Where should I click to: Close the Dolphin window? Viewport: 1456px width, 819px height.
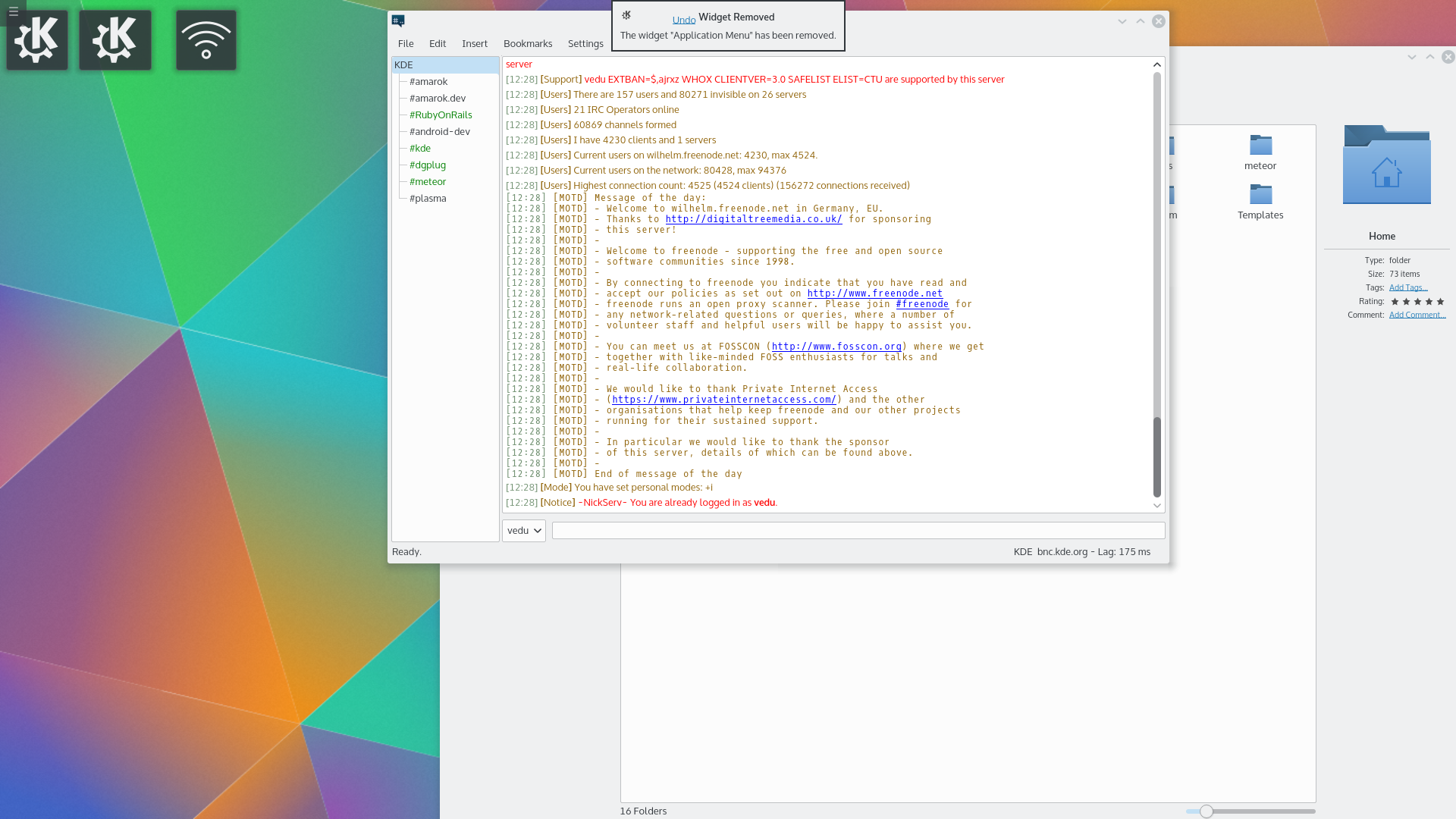[x=1448, y=57]
